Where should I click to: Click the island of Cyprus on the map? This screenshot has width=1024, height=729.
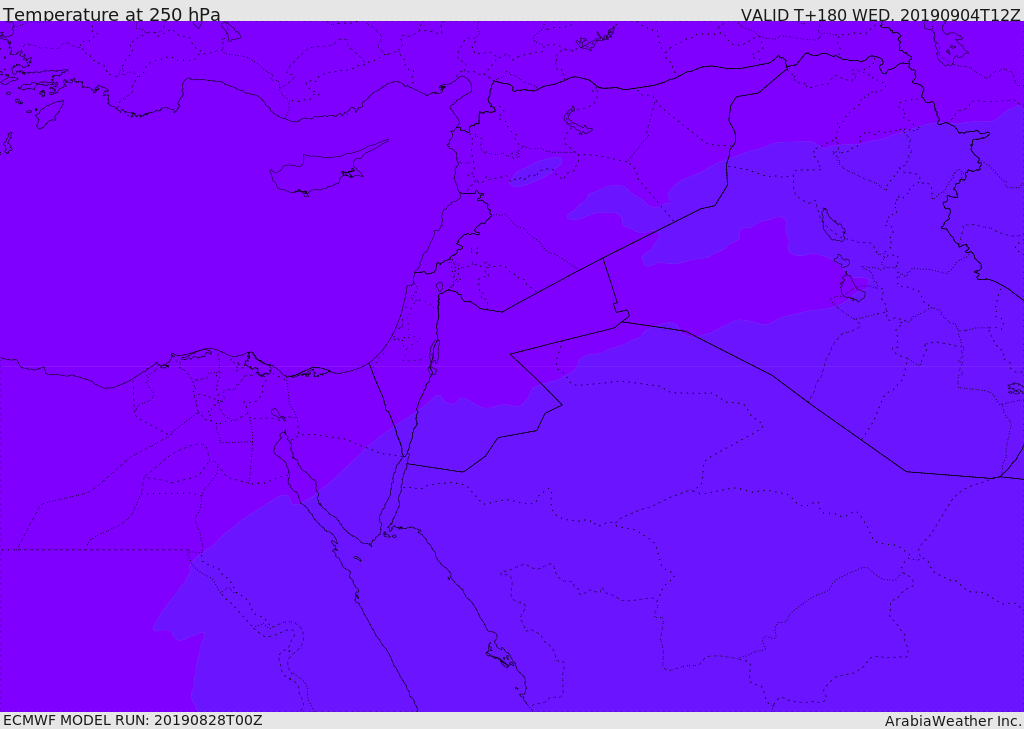click(320, 171)
